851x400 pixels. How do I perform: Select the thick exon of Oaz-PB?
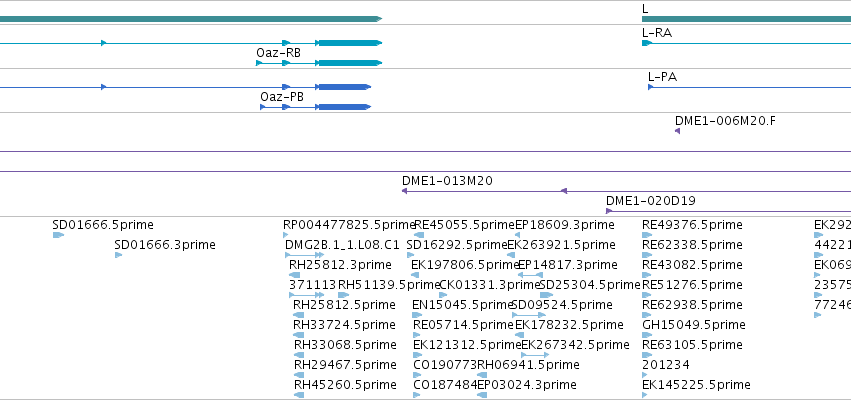click(x=345, y=107)
